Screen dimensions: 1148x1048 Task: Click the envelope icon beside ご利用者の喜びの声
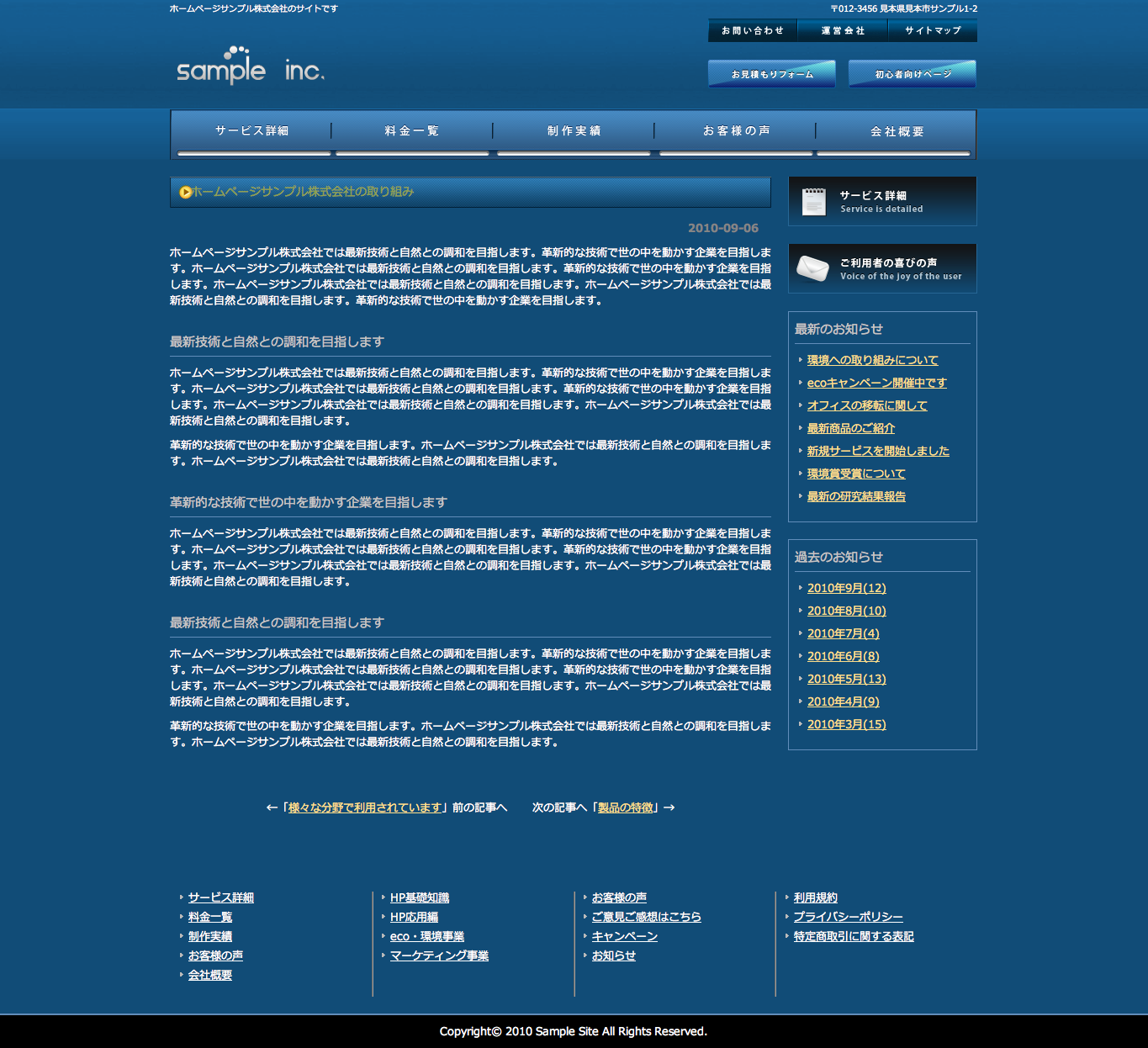(x=812, y=268)
